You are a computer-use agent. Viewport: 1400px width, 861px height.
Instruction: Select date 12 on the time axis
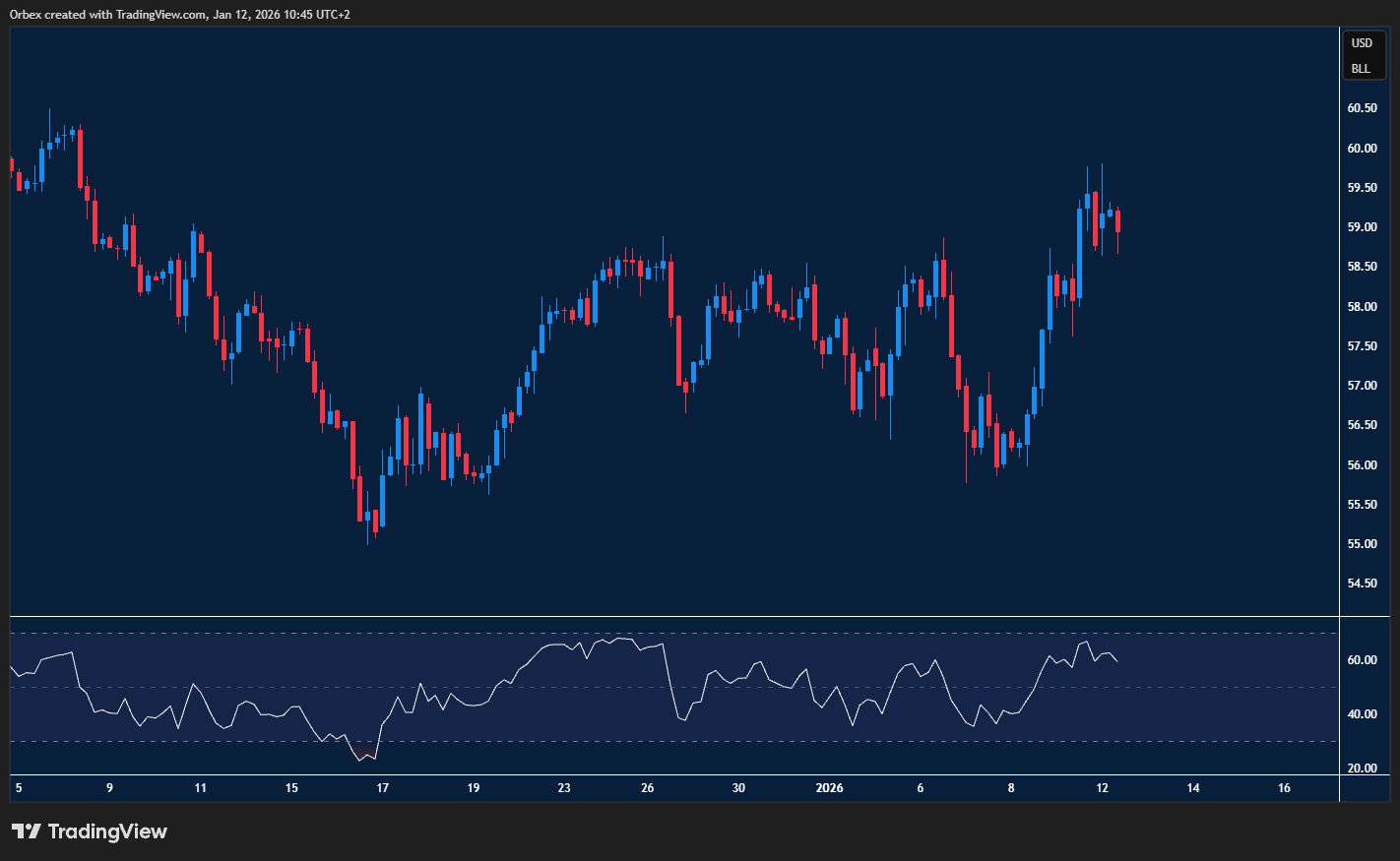1102,788
